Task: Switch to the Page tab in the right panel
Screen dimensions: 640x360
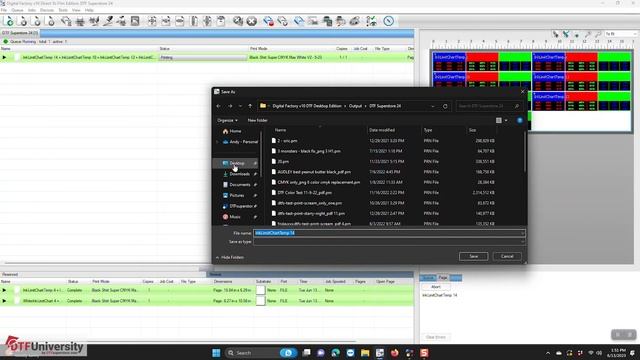Action: (443, 278)
